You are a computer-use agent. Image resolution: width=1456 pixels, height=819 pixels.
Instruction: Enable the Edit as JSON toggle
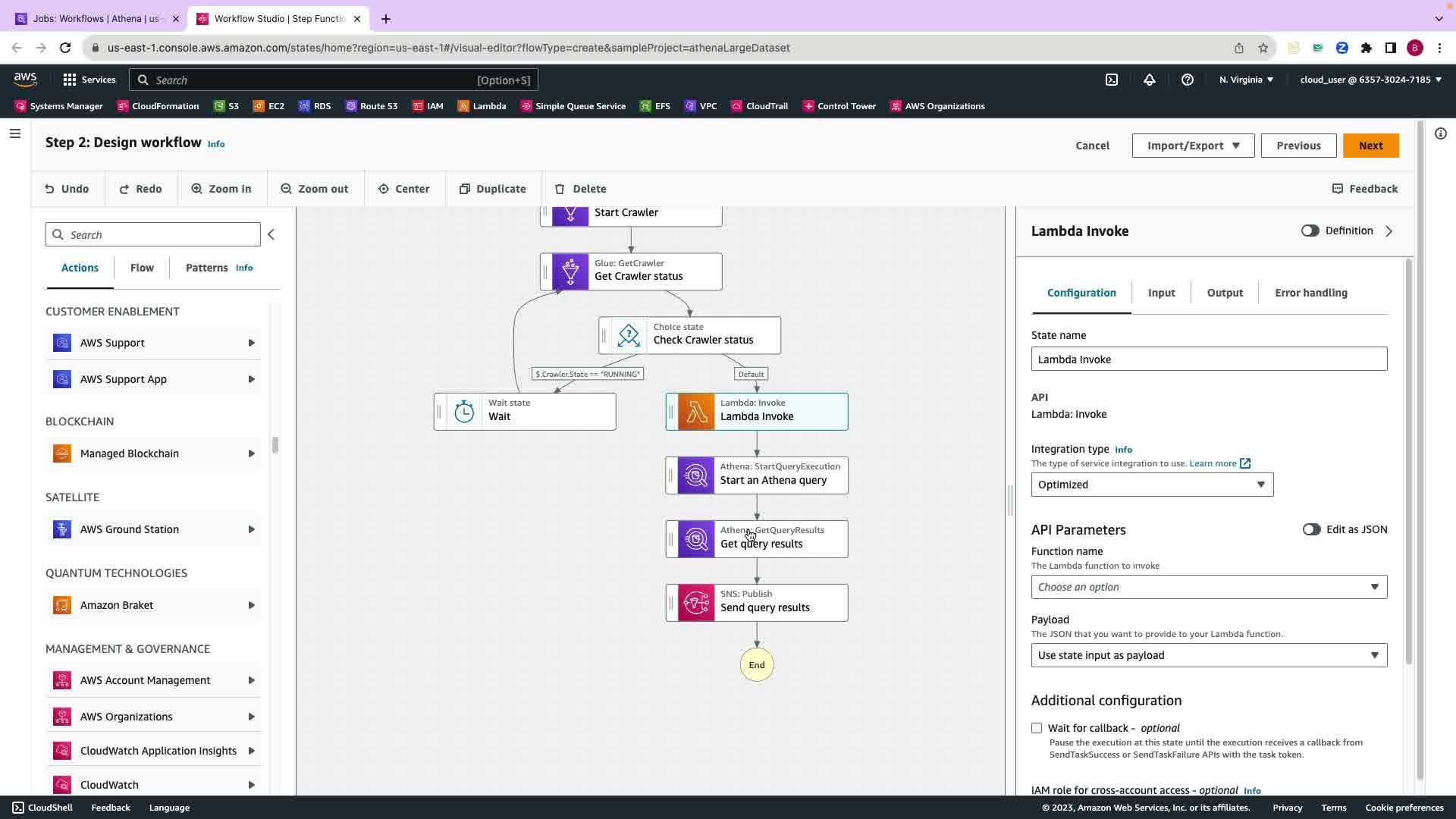pos(1311,529)
